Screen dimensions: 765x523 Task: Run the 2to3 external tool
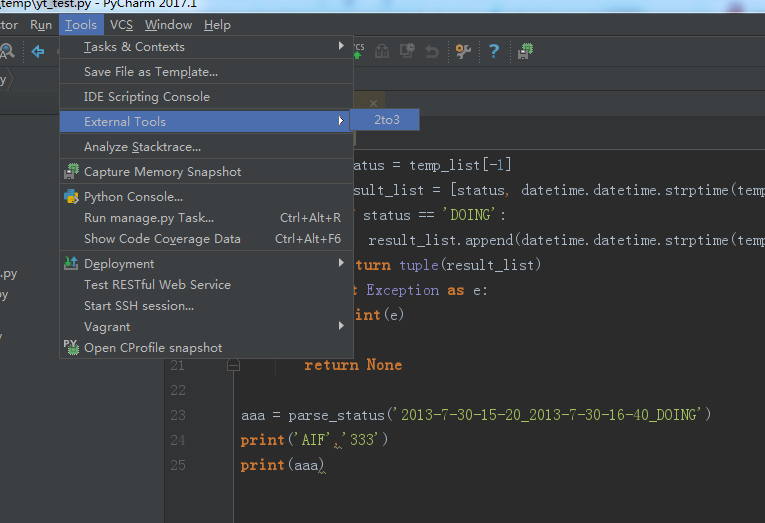(384, 120)
